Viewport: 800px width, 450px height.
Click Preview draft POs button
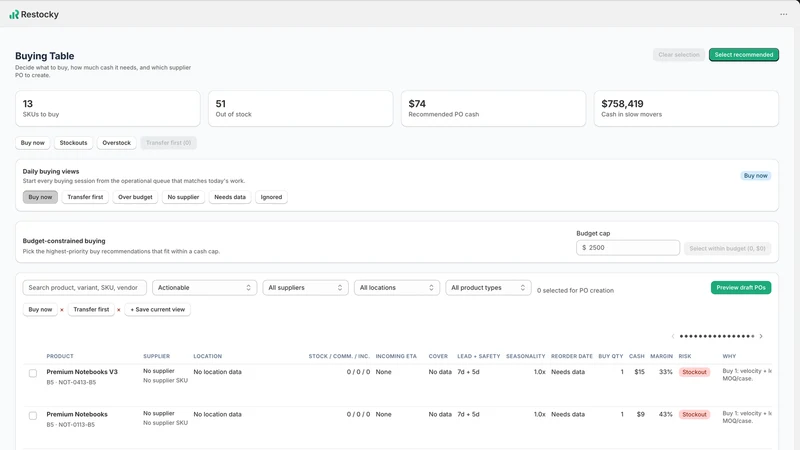tap(741, 288)
